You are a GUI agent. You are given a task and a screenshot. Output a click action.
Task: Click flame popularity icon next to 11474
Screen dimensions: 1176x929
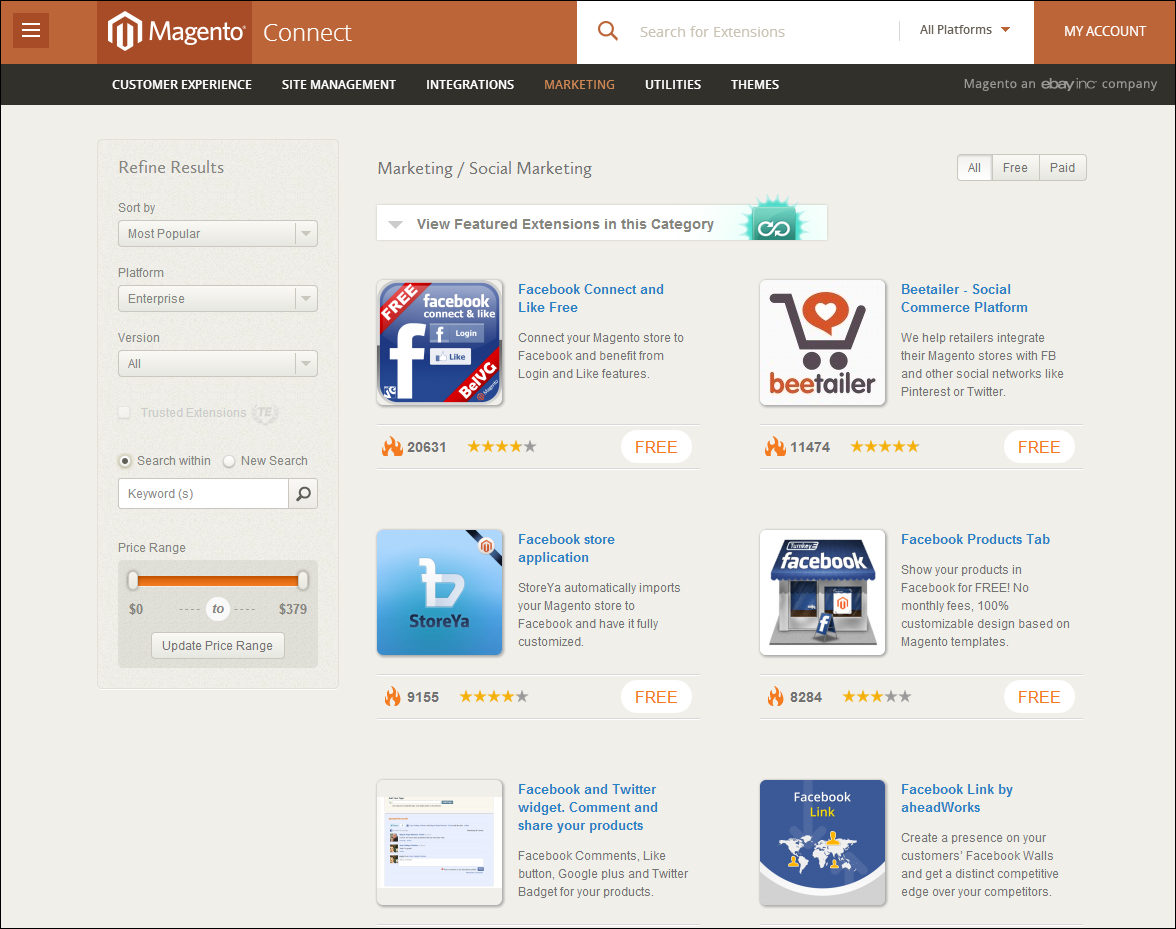[x=775, y=447]
